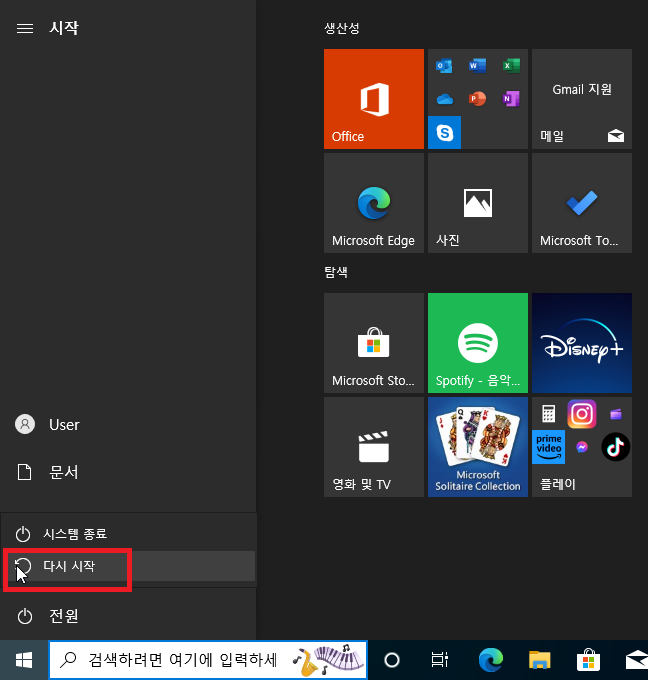Screen dimensions: 648x680
Task: Launch Edge from the taskbar
Action: click(x=491, y=660)
